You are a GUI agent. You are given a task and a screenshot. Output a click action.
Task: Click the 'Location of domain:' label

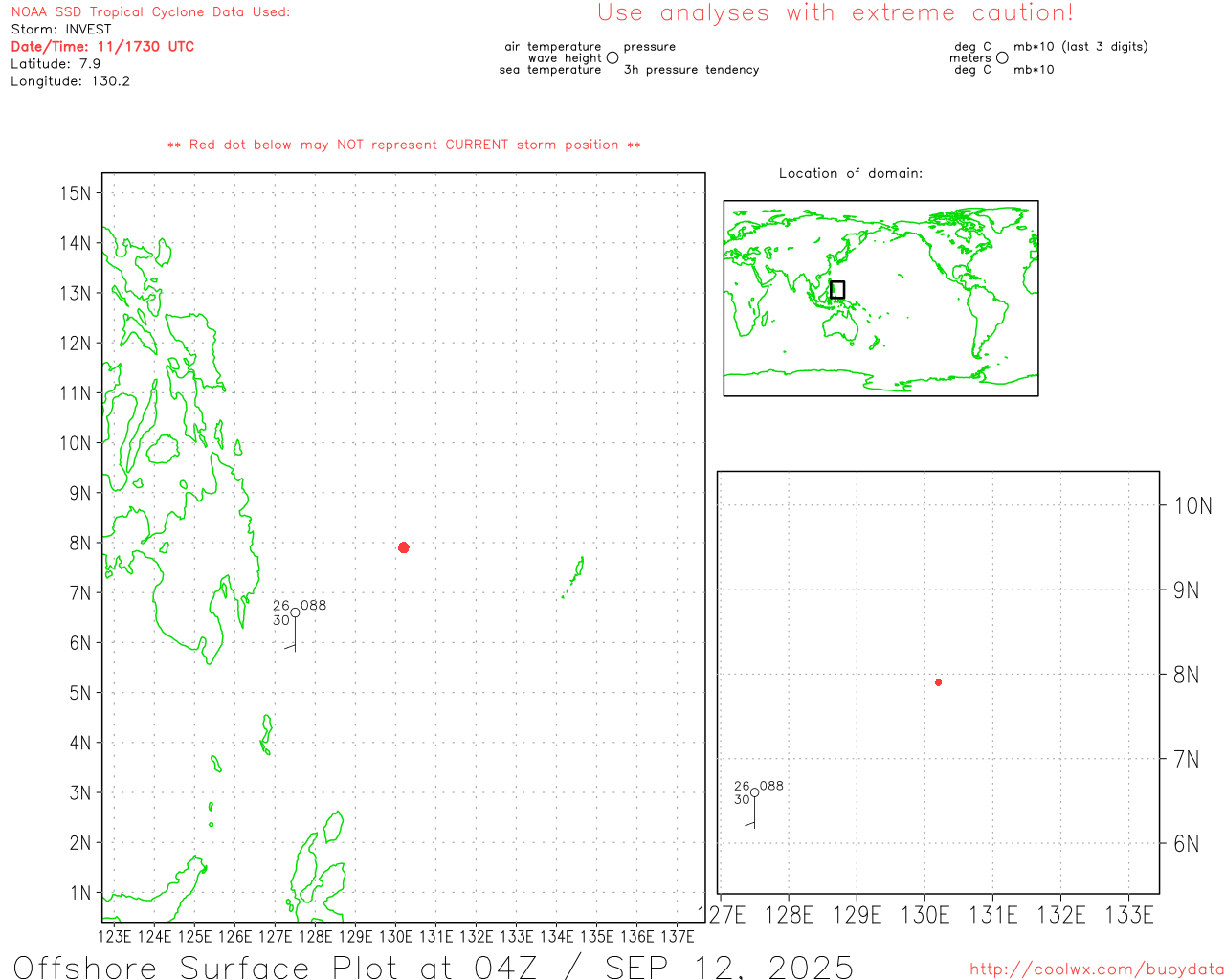pos(851,173)
